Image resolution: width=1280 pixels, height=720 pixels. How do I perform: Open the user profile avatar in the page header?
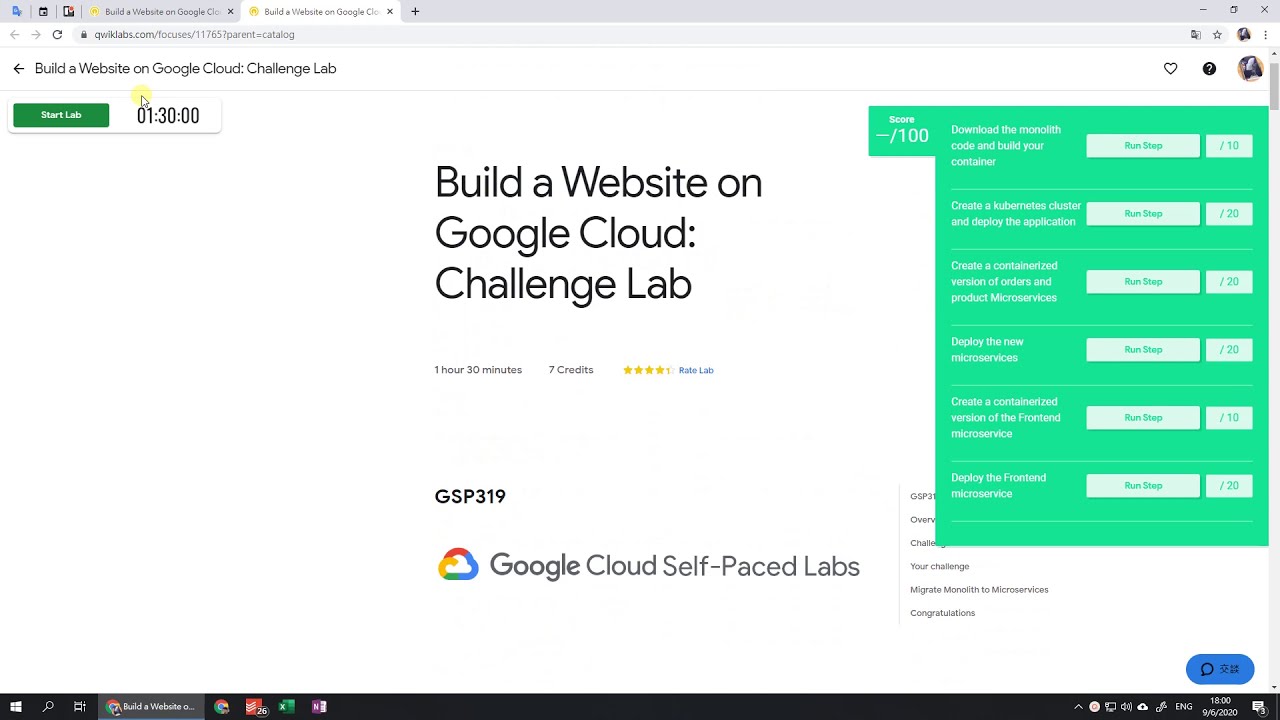[1250, 69]
